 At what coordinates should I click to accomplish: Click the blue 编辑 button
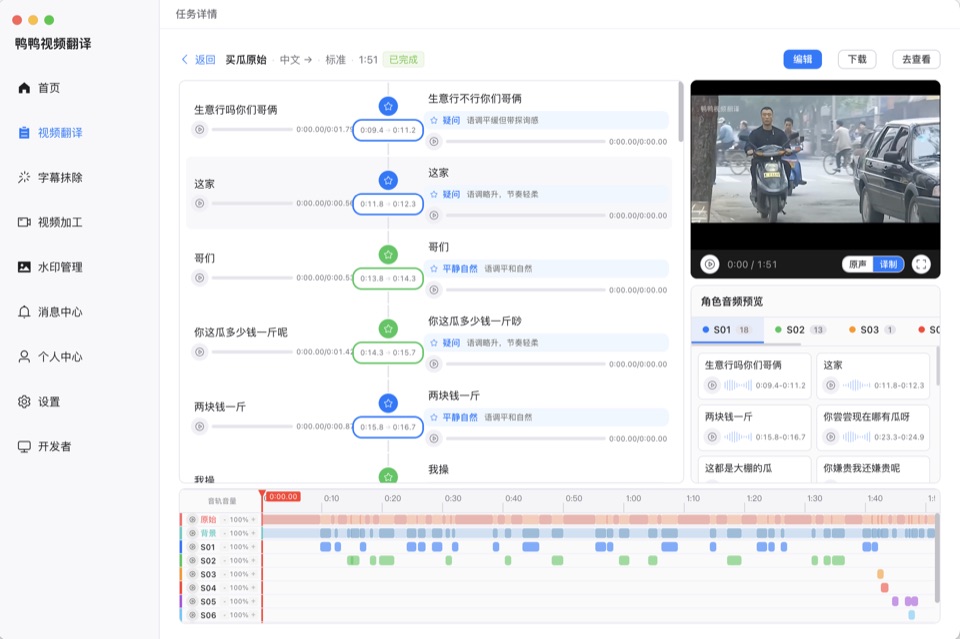802,59
